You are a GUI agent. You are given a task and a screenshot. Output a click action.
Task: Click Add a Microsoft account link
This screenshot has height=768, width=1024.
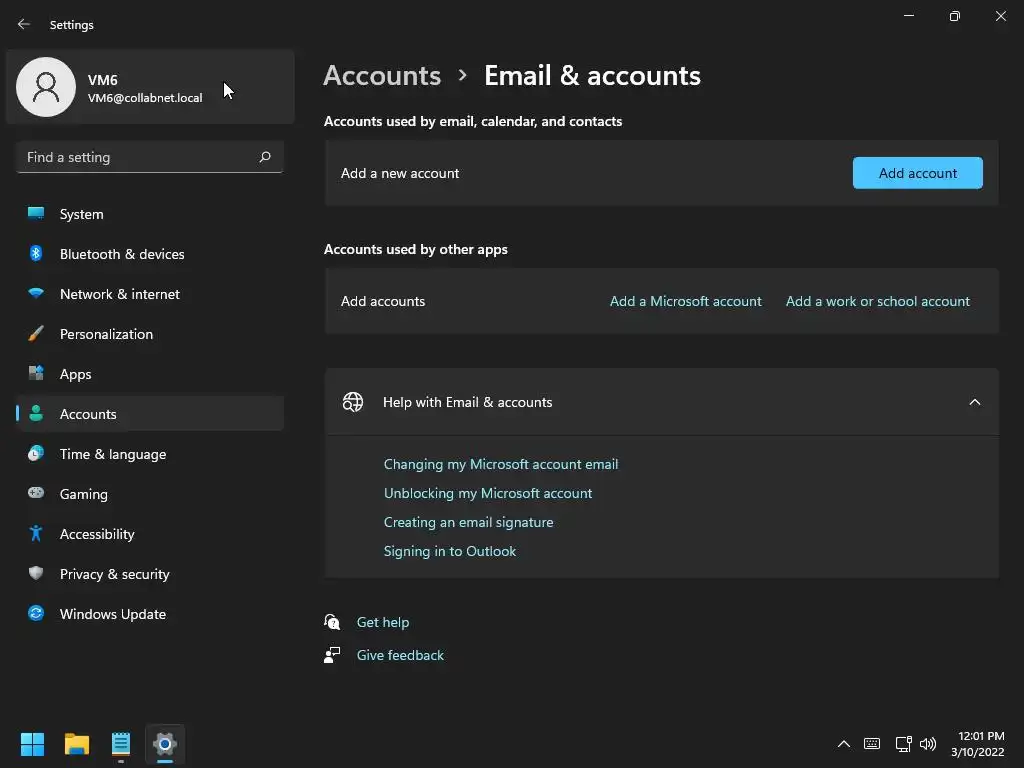click(x=685, y=301)
